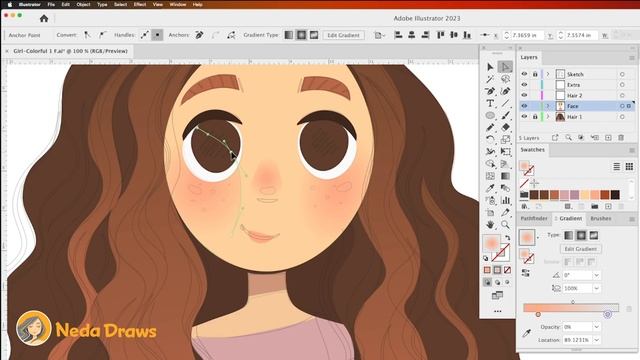This screenshot has height=360, width=640.
Task: Select the Magic Wand tool
Action: pyautogui.click(x=490, y=79)
